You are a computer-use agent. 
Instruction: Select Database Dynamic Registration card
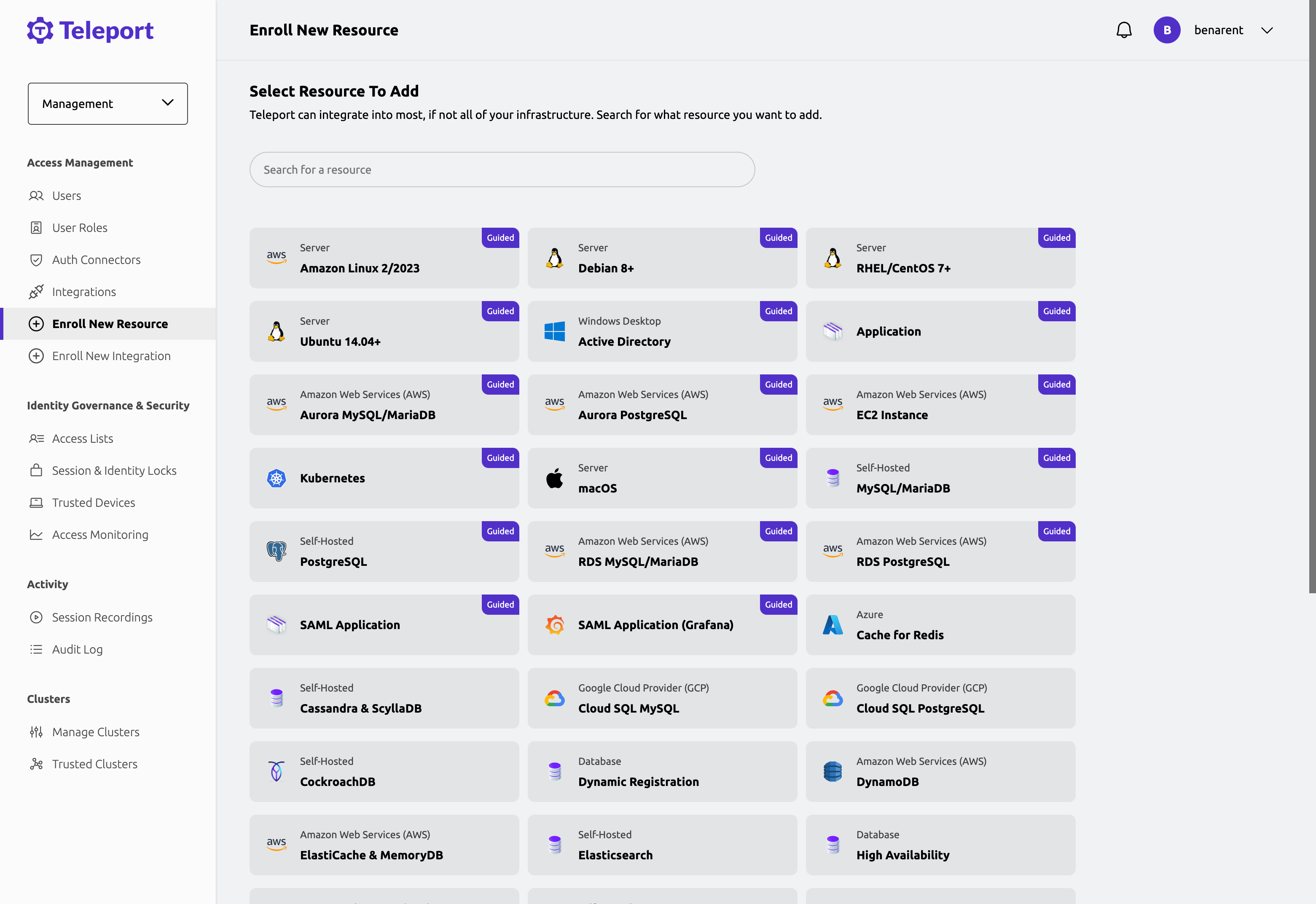pyautogui.click(x=662, y=772)
